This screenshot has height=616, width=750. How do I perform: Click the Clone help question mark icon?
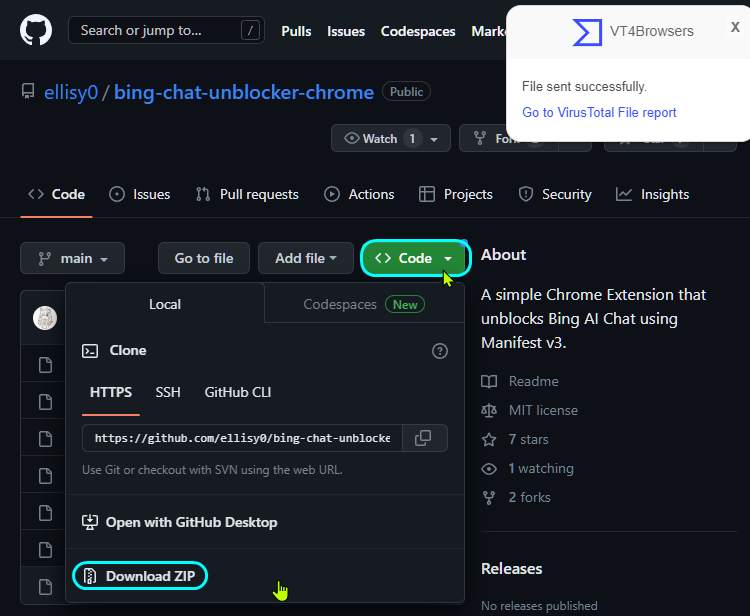[x=440, y=351]
